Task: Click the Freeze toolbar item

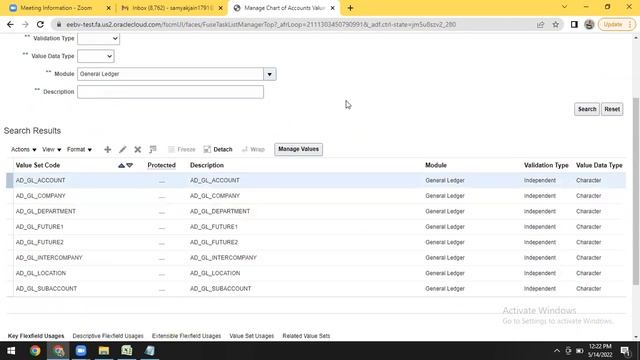Action: pos(182,149)
